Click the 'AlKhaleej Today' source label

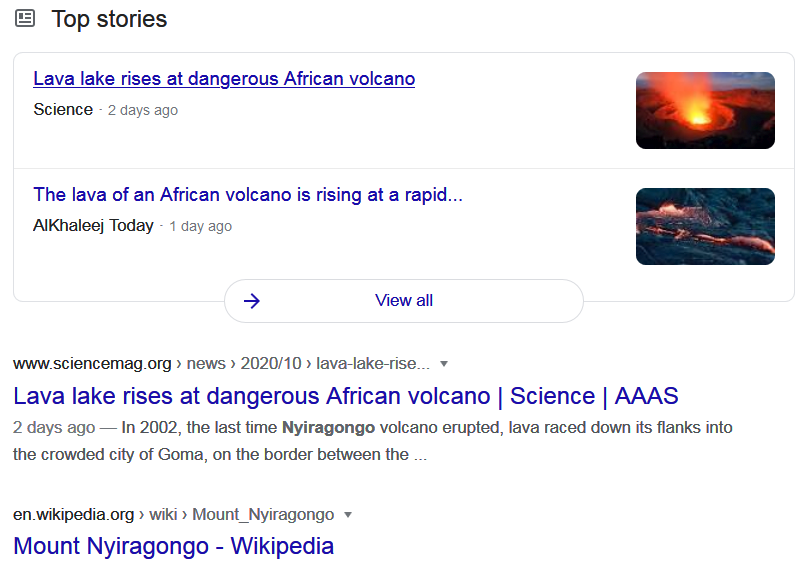93,226
